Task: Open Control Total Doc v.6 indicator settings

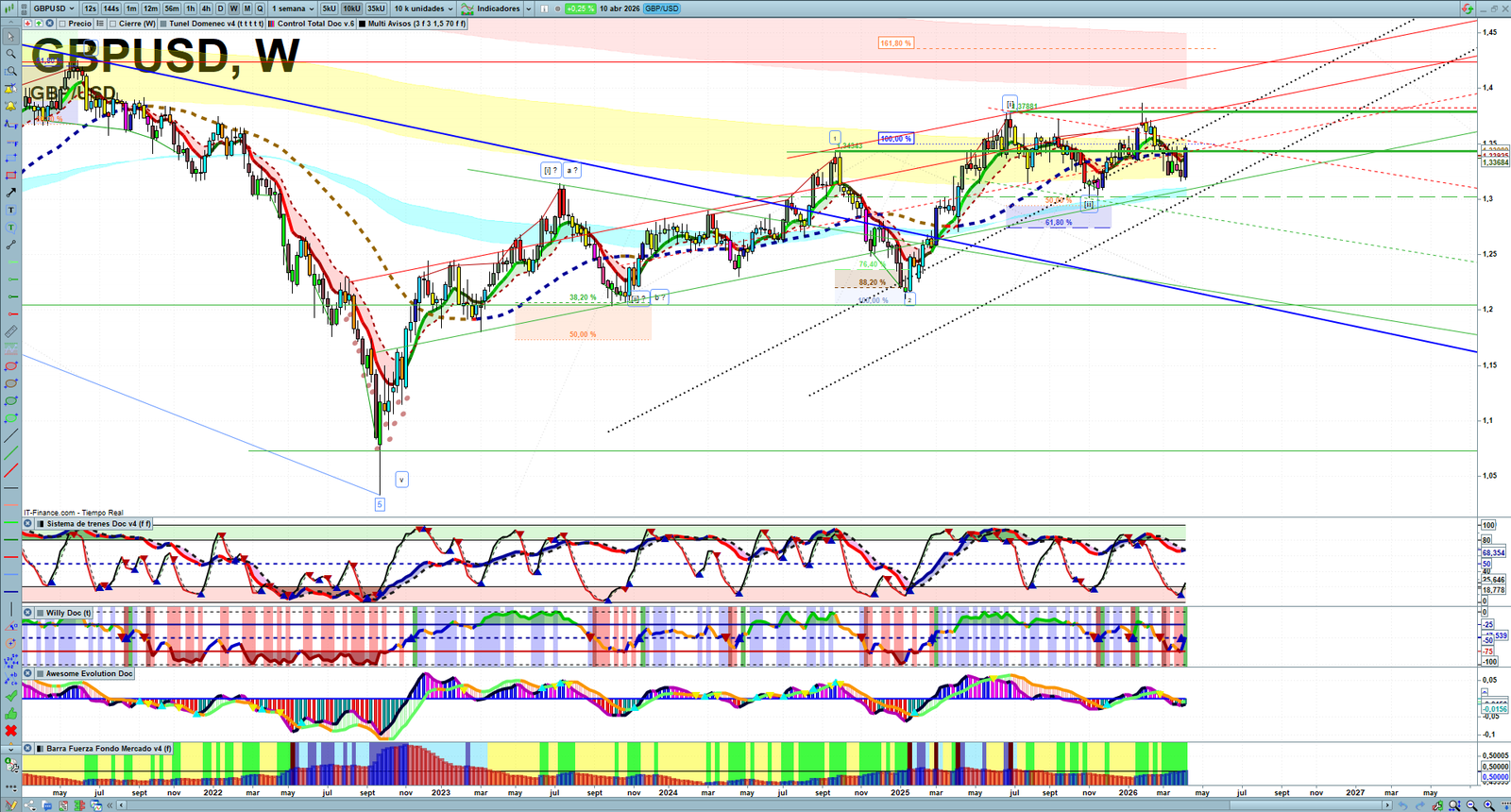Action: click(315, 24)
